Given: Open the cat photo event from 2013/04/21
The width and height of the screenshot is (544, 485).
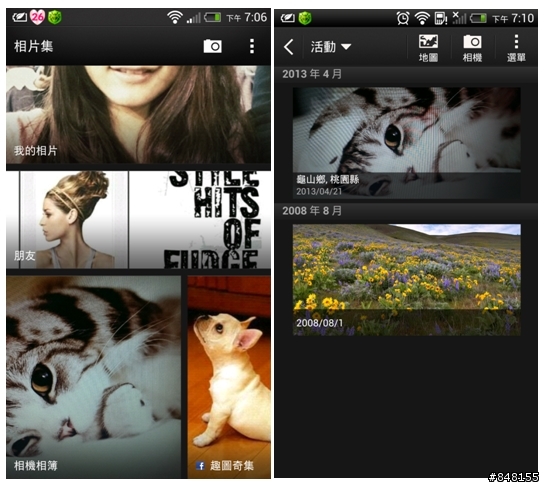Looking at the screenshot, I should (x=407, y=143).
